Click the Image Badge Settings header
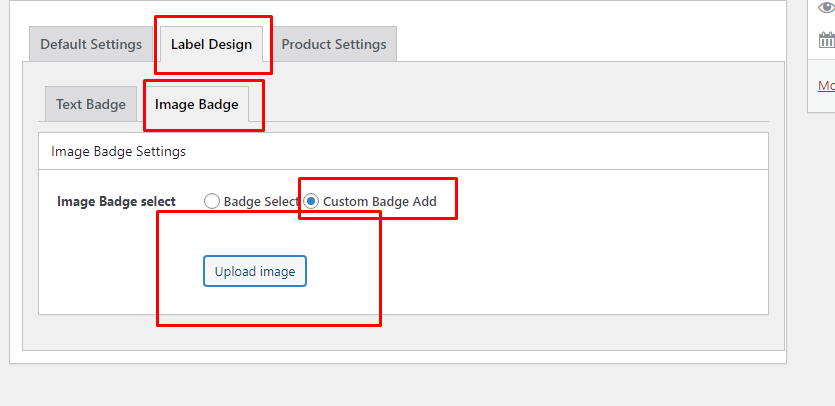 click(118, 152)
